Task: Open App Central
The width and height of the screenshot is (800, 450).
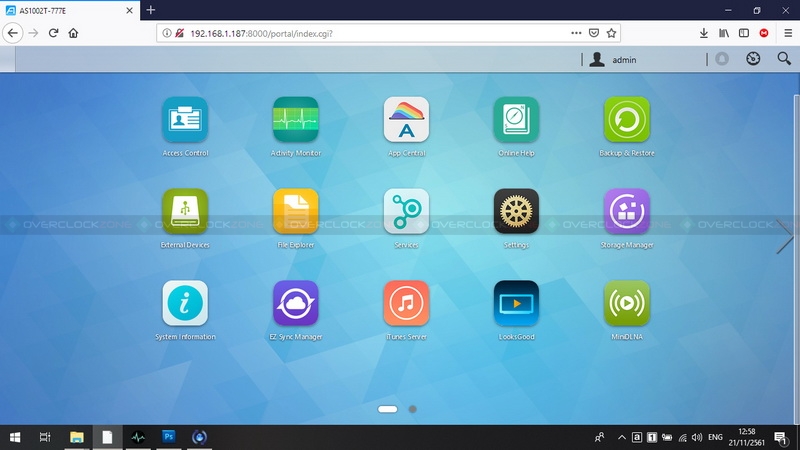Action: click(406, 119)
